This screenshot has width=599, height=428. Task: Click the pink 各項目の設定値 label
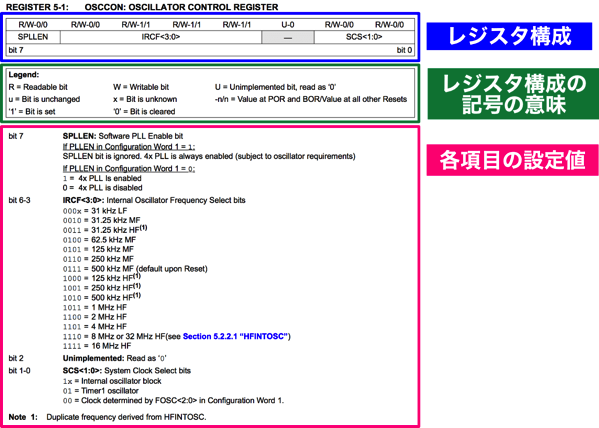tap(512, 160)
